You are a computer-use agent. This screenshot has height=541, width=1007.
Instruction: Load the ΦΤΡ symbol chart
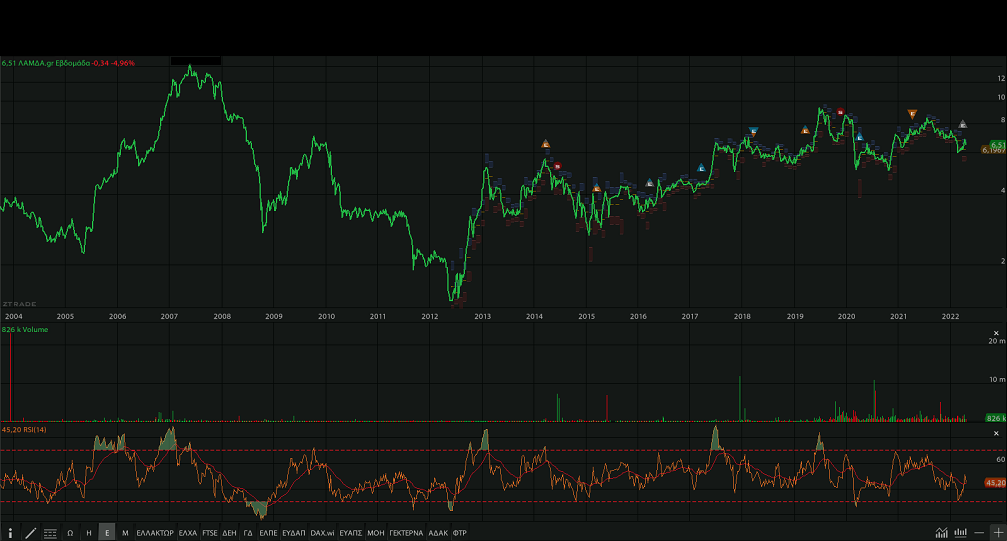coord(459,533)
